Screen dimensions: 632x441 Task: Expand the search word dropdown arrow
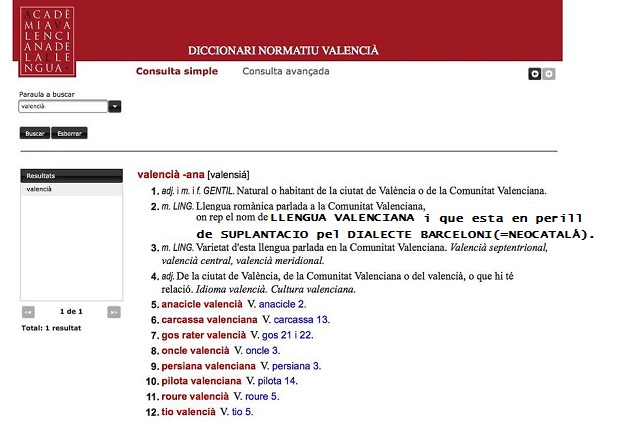(x=115, y=106)
